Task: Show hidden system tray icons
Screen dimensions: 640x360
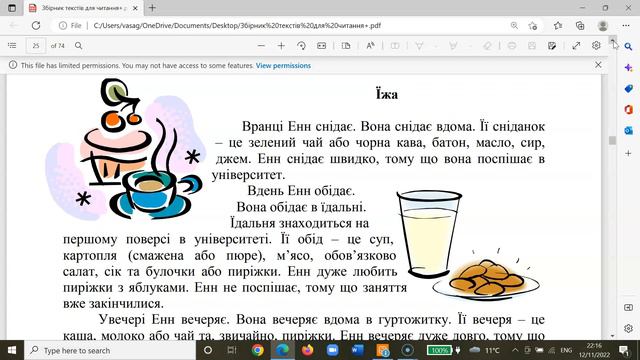Action: click(x=515, y=350)
